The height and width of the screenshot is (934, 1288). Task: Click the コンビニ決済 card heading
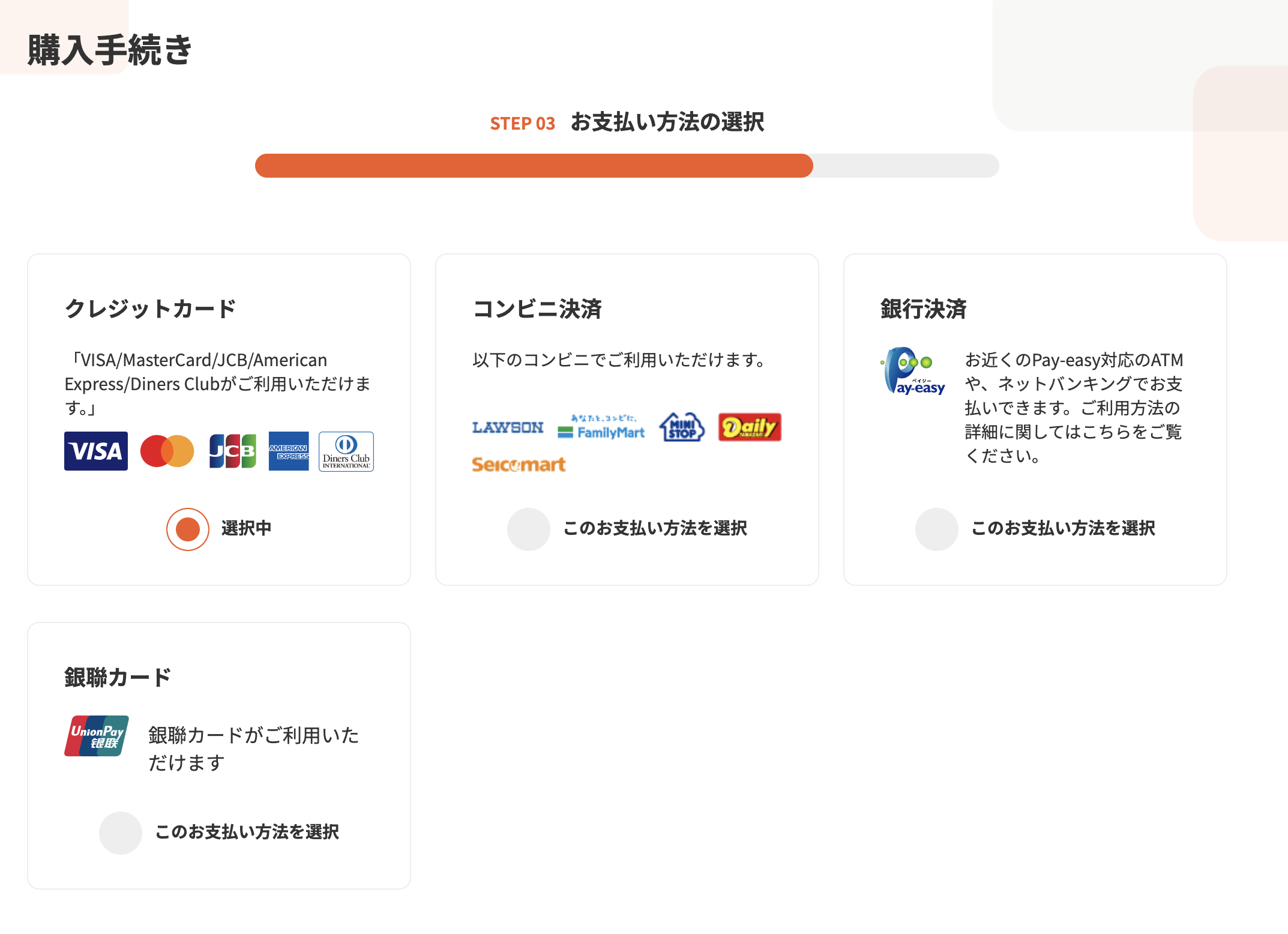(x=537, y=309)
